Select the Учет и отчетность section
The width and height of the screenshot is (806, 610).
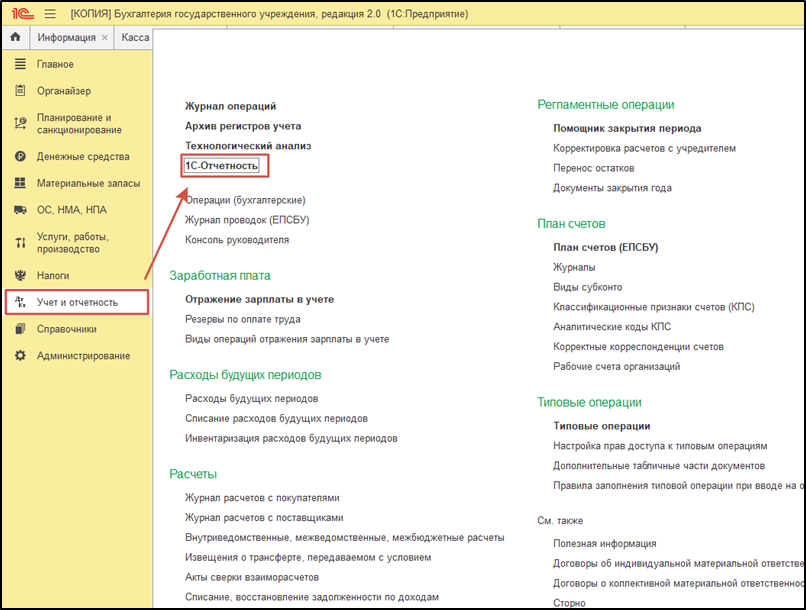77,302
